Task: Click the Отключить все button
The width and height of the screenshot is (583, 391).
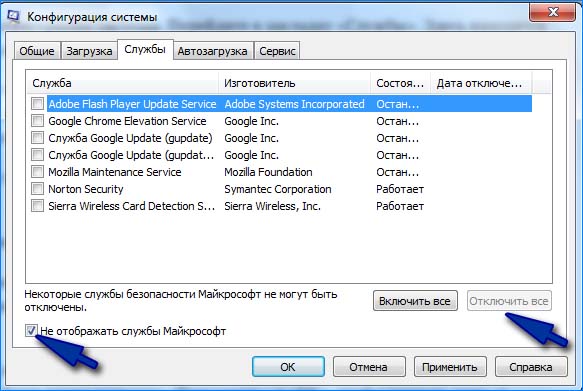Action: [x=509, y=301]
